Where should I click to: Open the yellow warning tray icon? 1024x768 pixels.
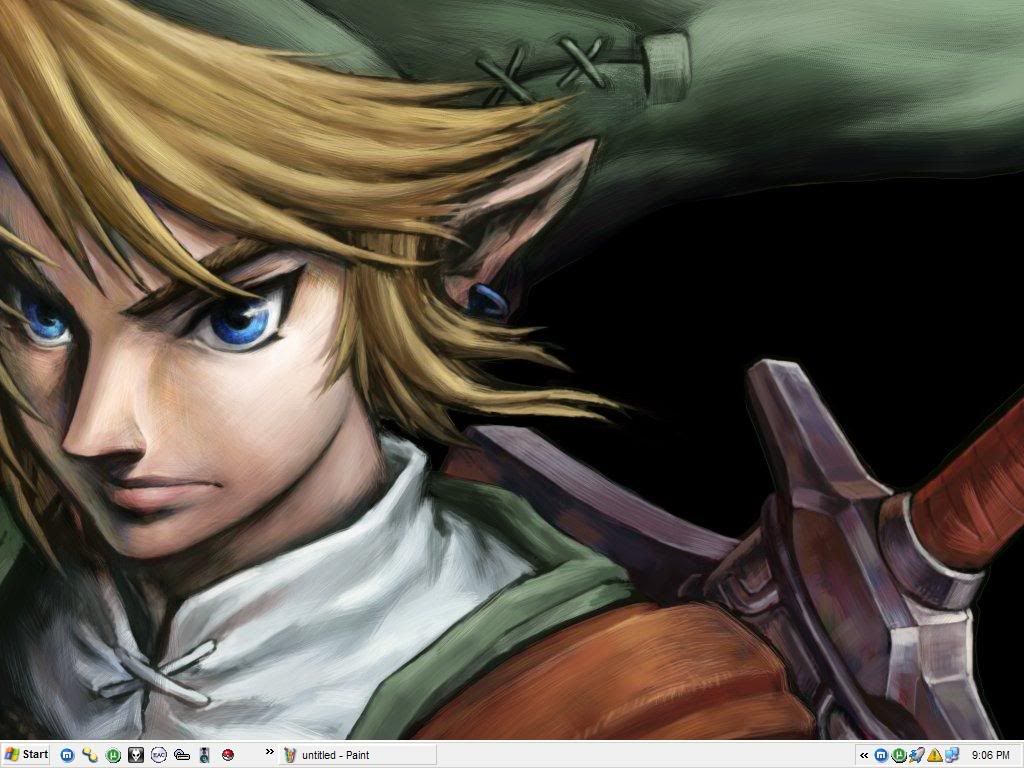[x=934, y=756]
